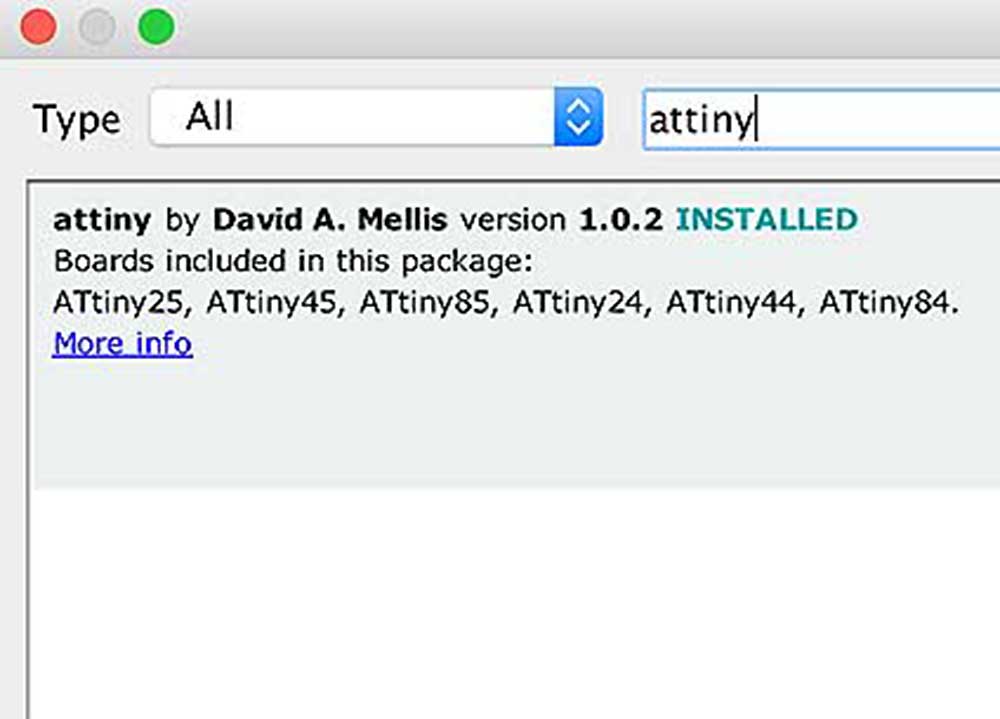
Task: Click the "Type" label beside the dropdown
Action: pyautogui.click(x=77, y=120)
